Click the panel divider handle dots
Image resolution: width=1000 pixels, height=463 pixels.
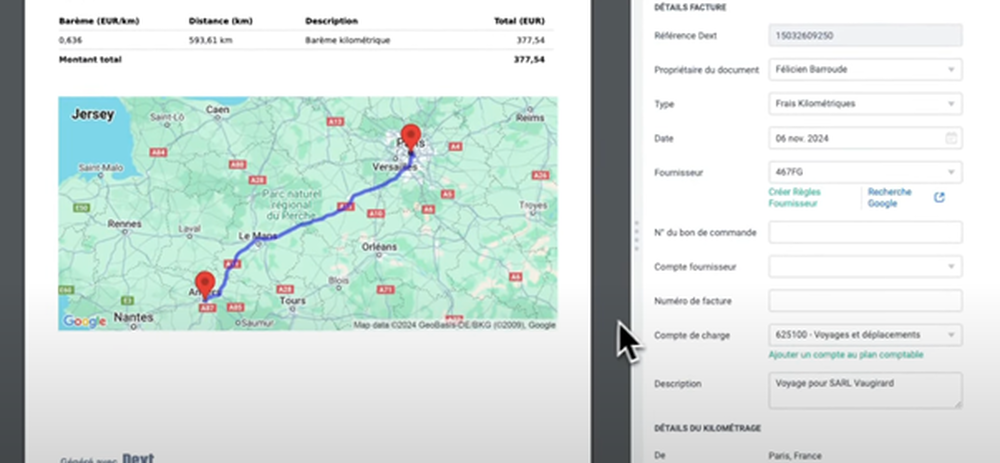tap(636, 237)
